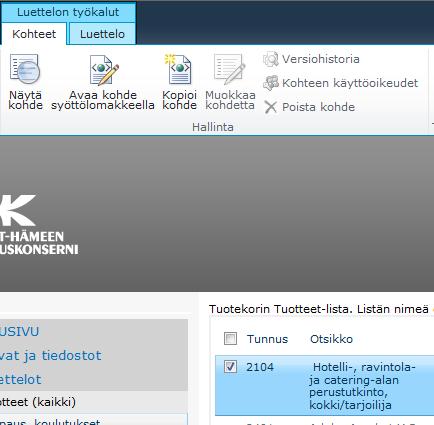Open the USIVU navigation link
Screen dimensions: 434x425
point(19,331)
